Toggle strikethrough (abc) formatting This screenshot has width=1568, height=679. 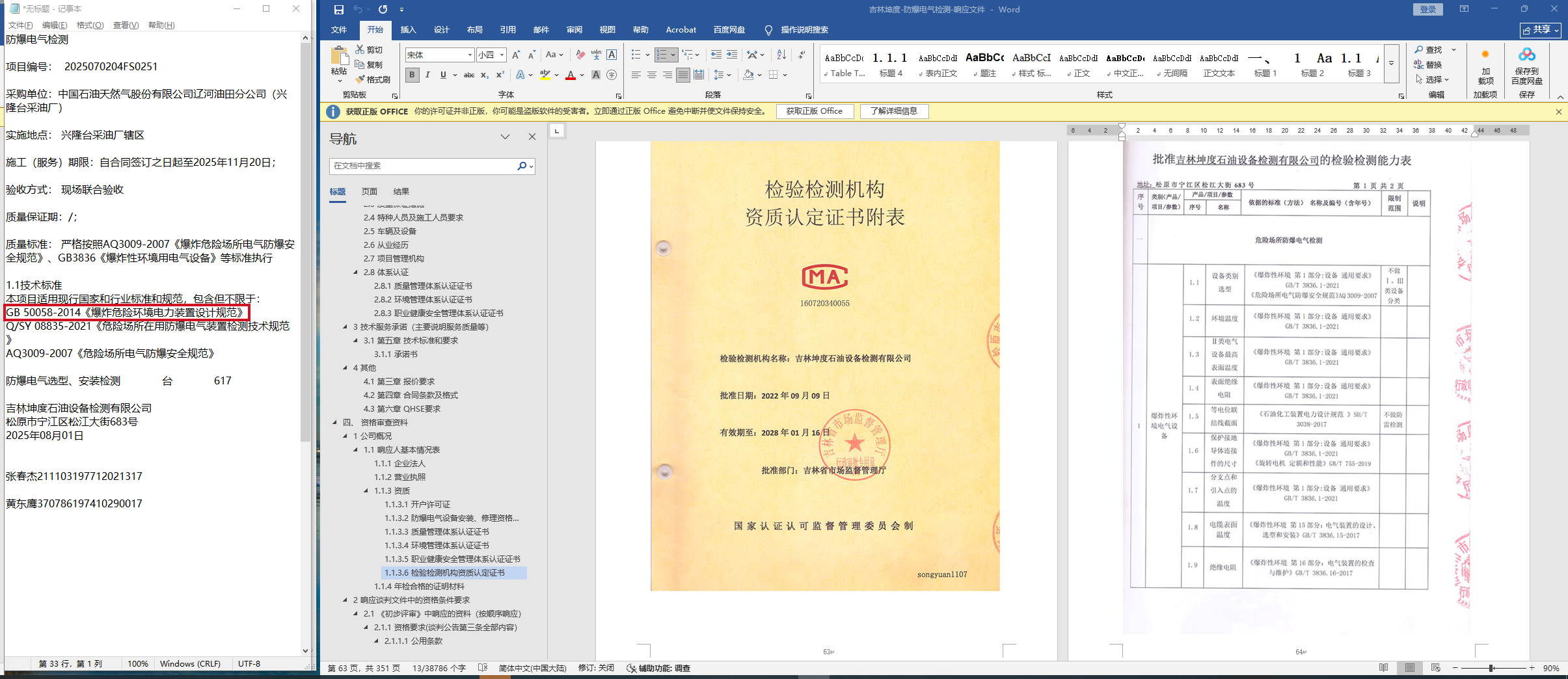click(468, 75)
